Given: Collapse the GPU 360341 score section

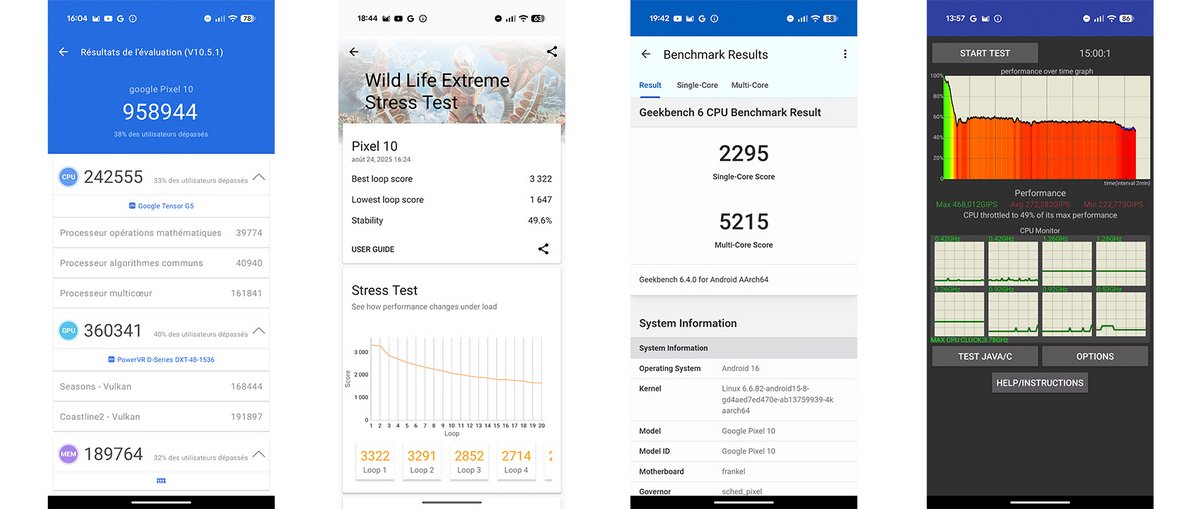Looking at the screenshot, I should click(259, 331).
